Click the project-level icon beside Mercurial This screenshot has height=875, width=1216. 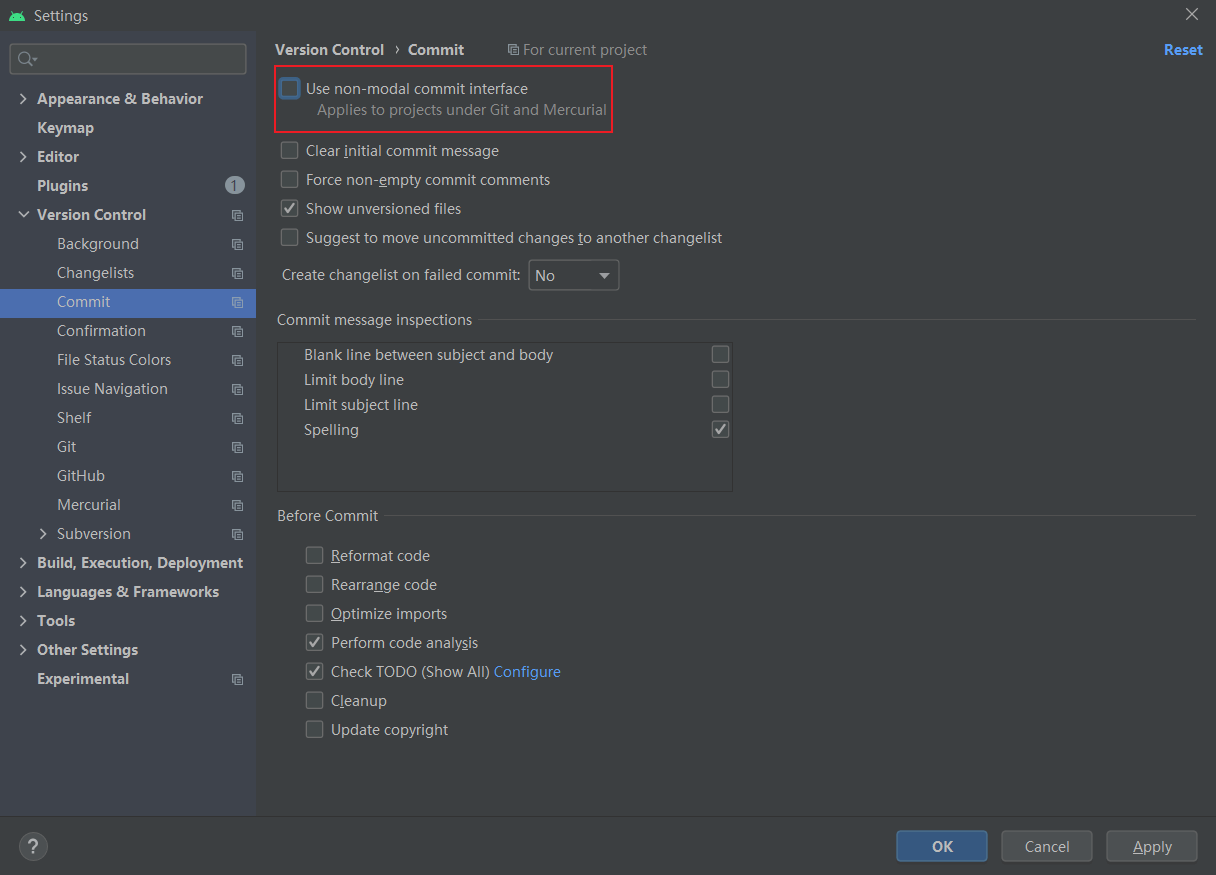click(237, 505)
